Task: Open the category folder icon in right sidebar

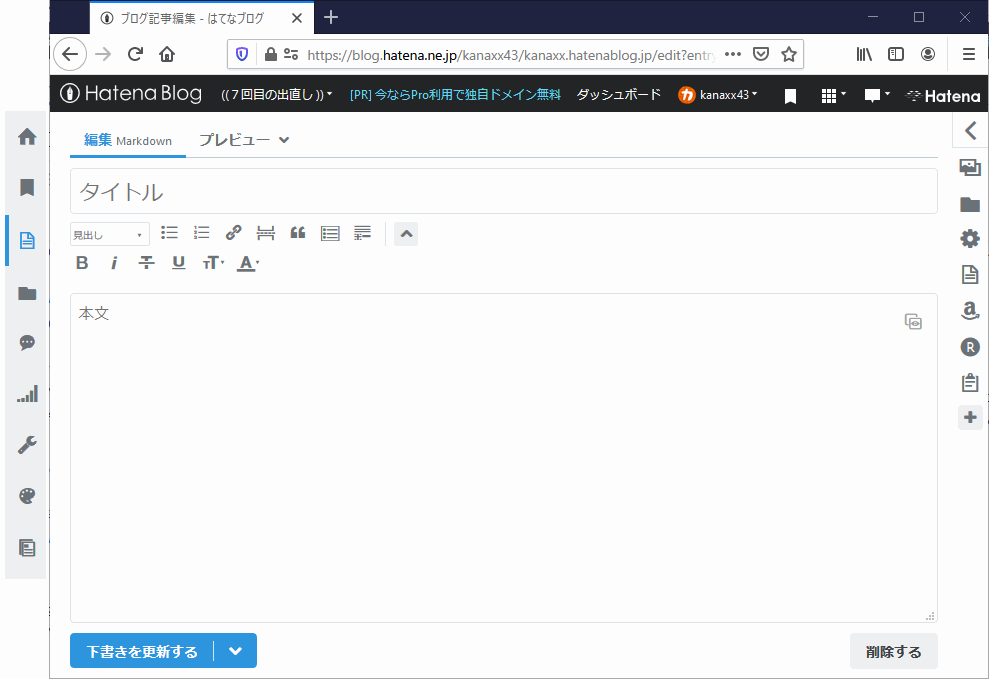Action: pyautogui.click(x=970, y=204)
